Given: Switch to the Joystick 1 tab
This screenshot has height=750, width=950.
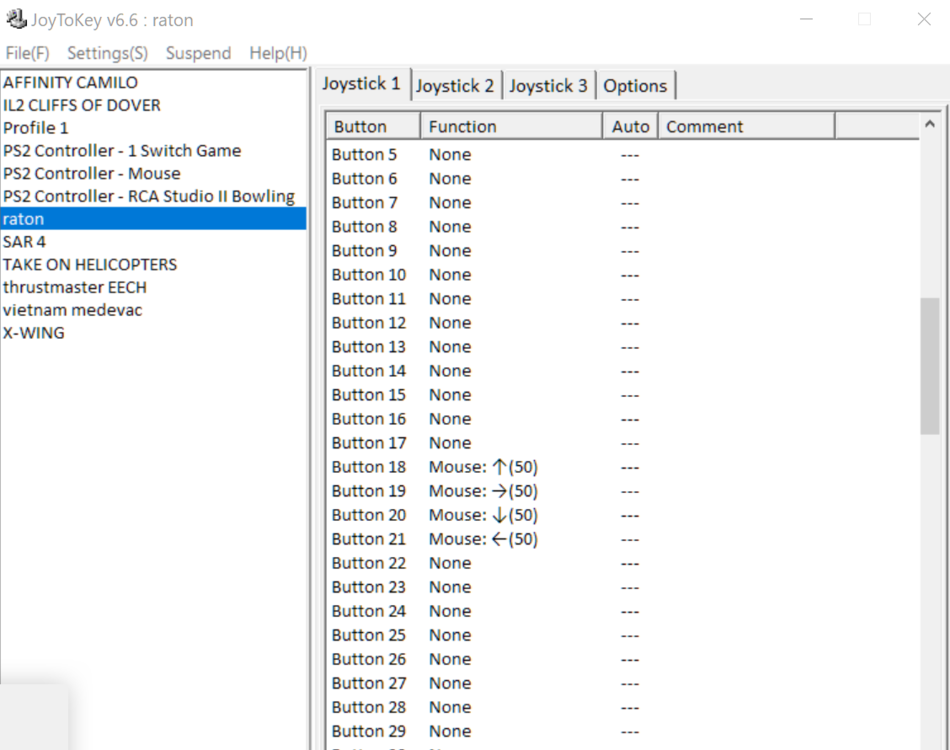Looking at the screenshot, I should pos(362,84).
